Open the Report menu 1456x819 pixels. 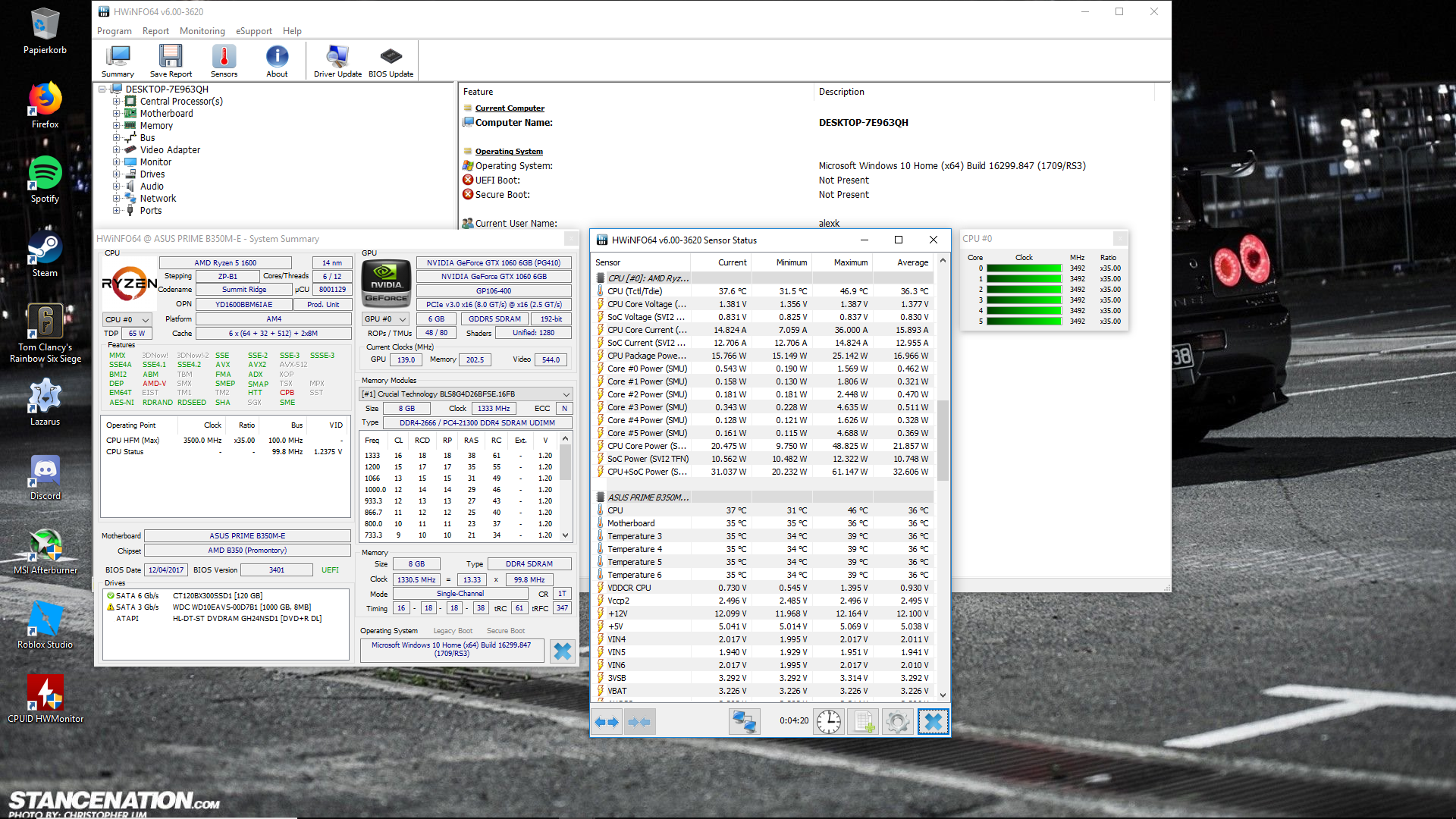[155, 31]
